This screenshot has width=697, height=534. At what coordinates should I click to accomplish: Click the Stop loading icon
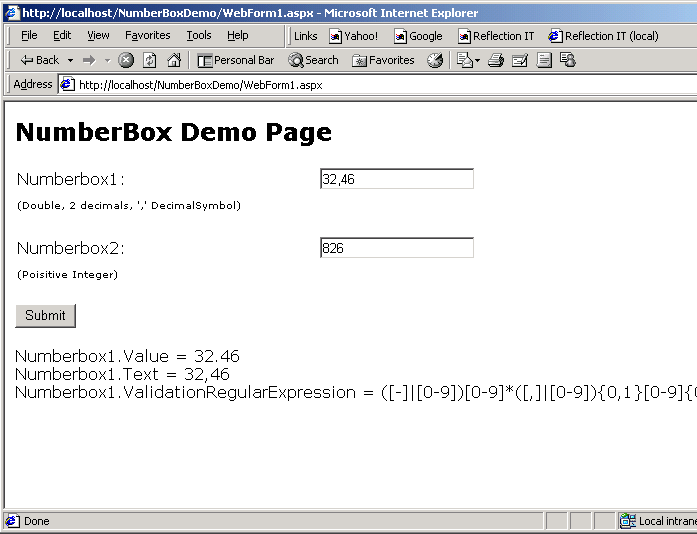[x=126, y=60]
